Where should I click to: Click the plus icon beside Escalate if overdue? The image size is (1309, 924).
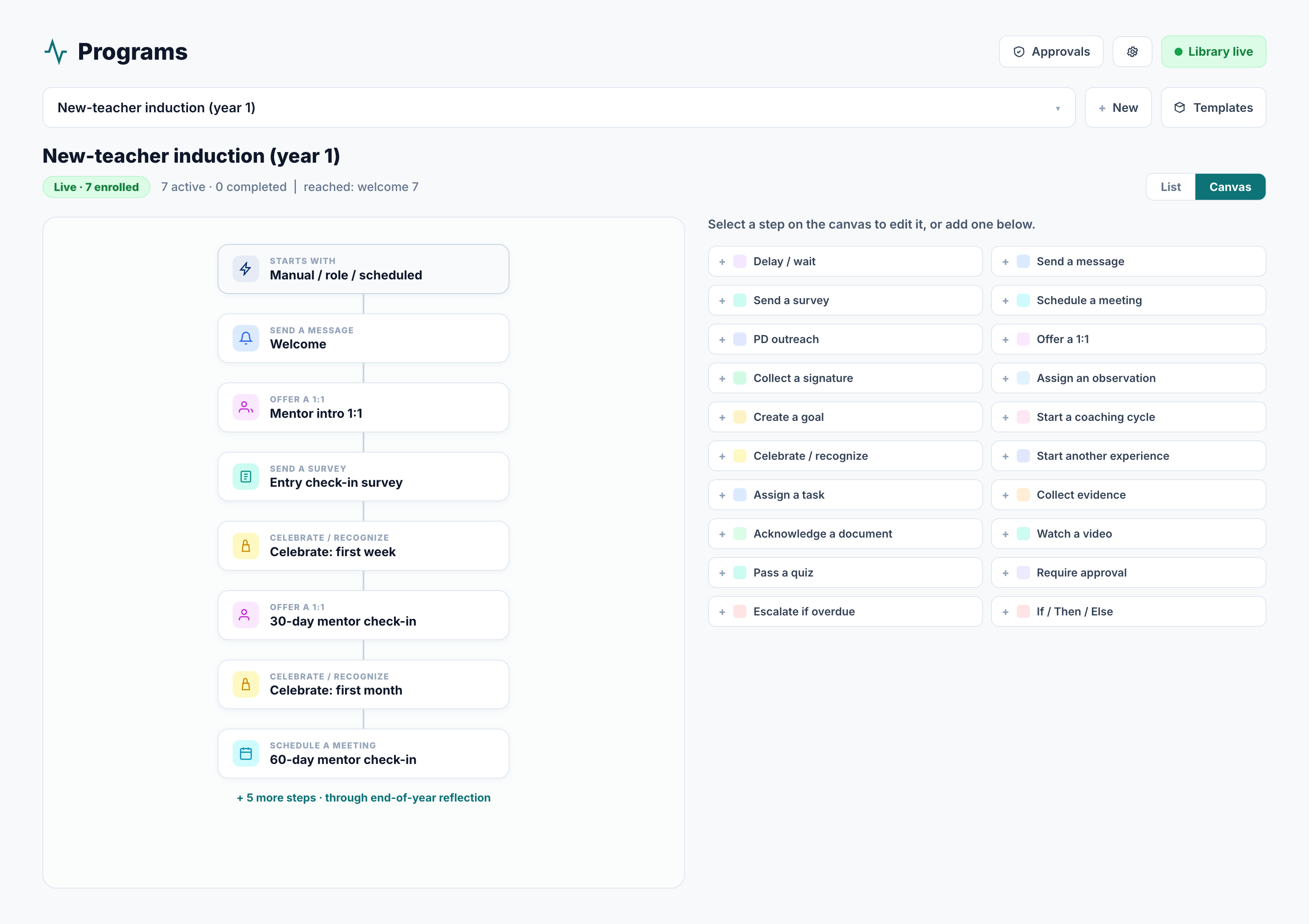click(722, 611)
